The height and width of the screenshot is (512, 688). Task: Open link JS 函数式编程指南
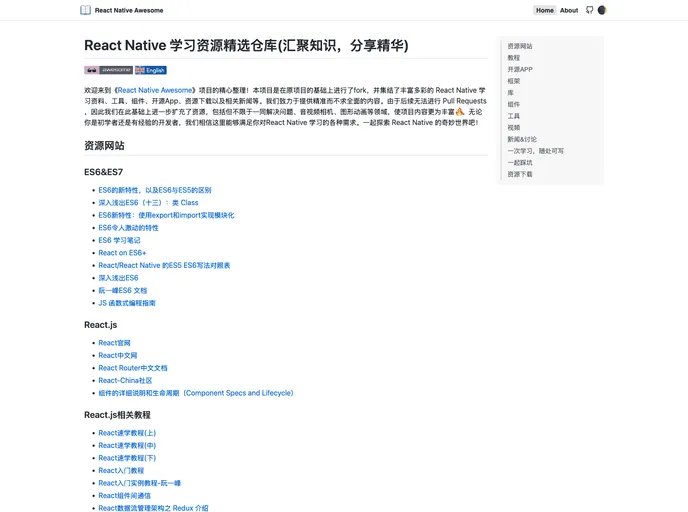click(127, 303)
